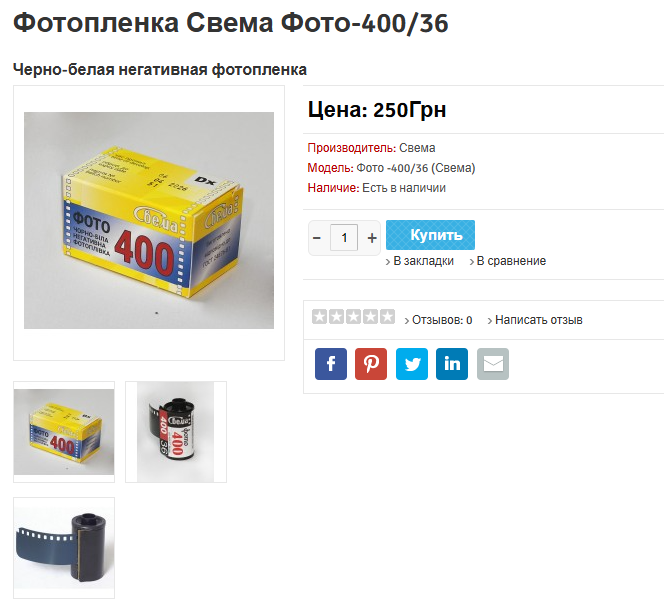
Task: Share product on LinkedIn
Action: (x=452, y=364)
